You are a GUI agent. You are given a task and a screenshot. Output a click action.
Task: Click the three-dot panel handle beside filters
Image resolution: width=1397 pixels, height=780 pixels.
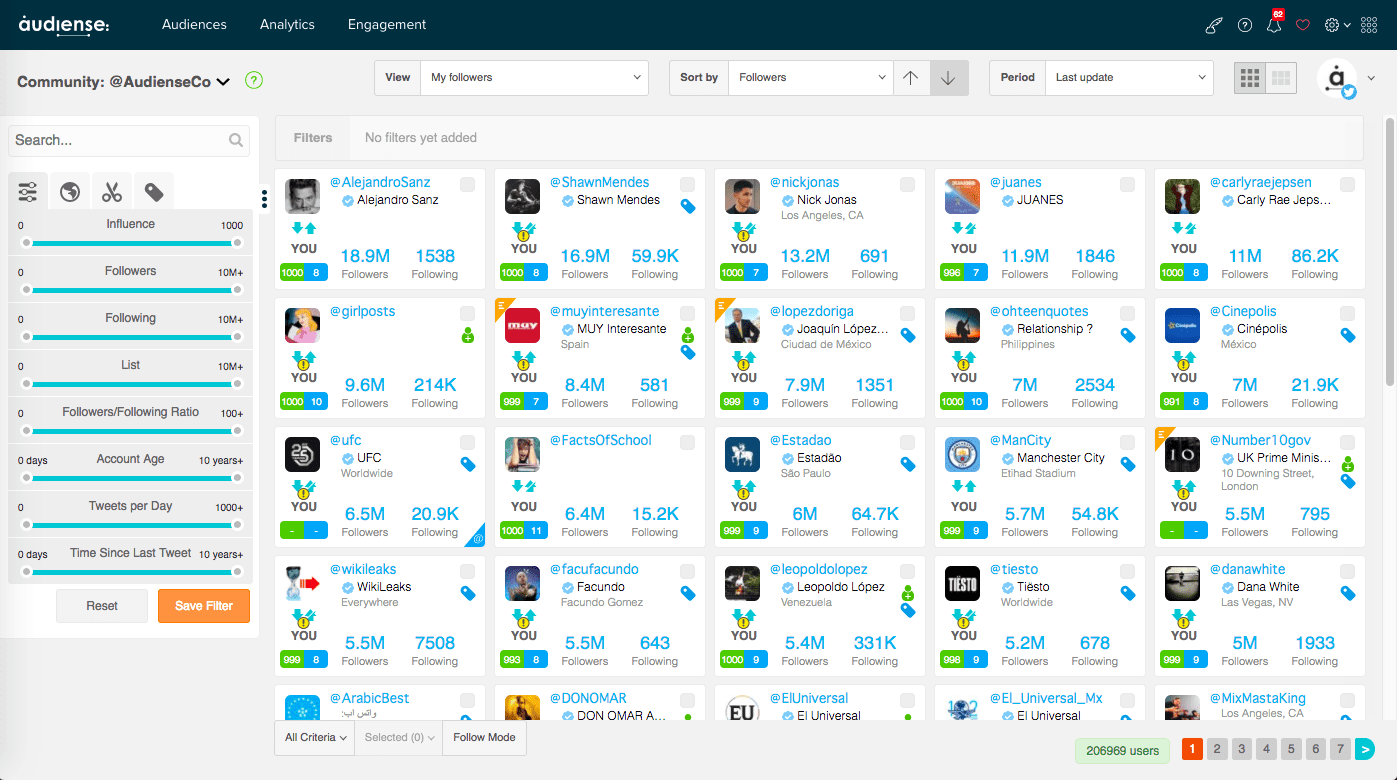(264, 199)
